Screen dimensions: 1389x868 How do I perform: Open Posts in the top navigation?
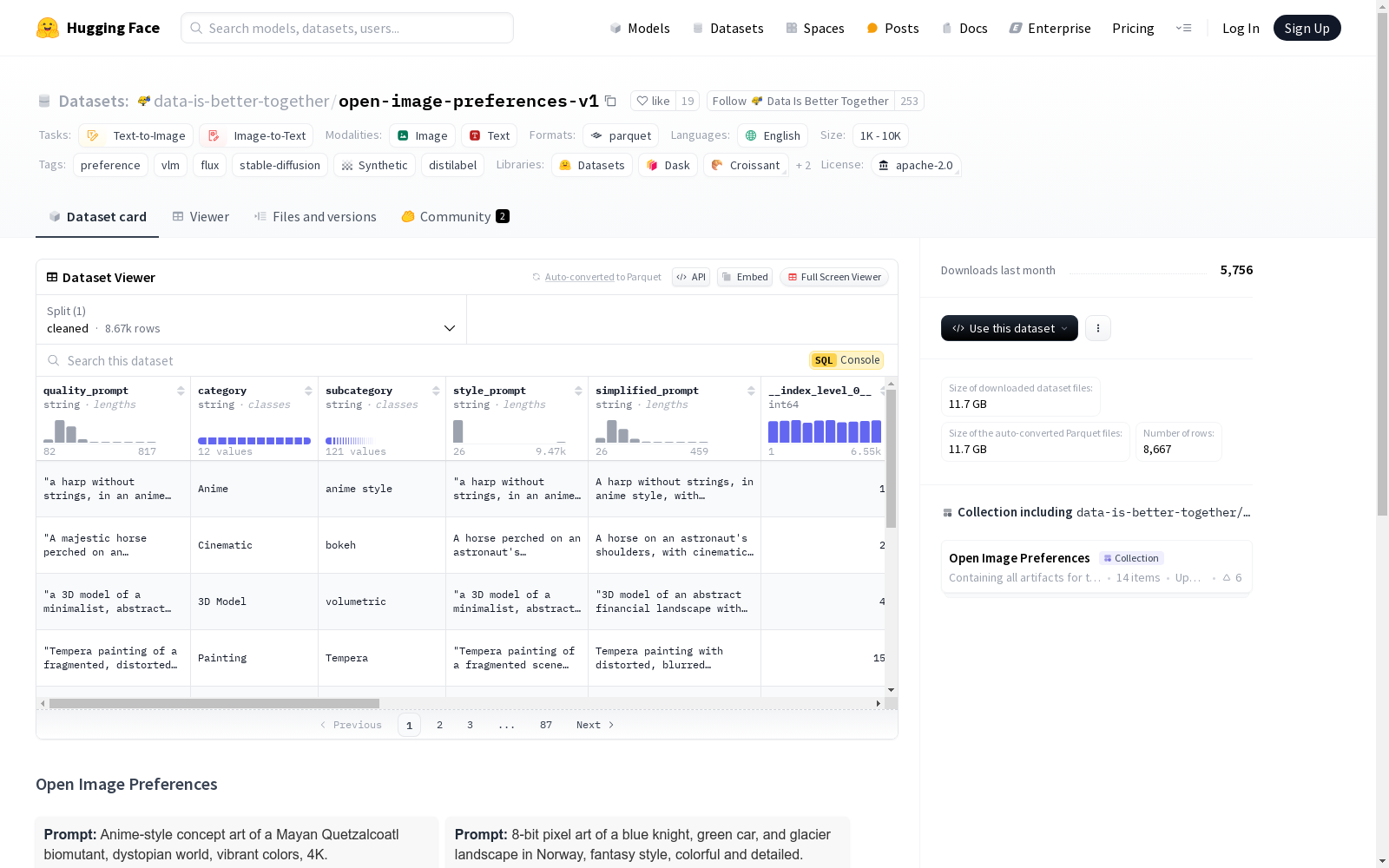[x=892, y=28]
